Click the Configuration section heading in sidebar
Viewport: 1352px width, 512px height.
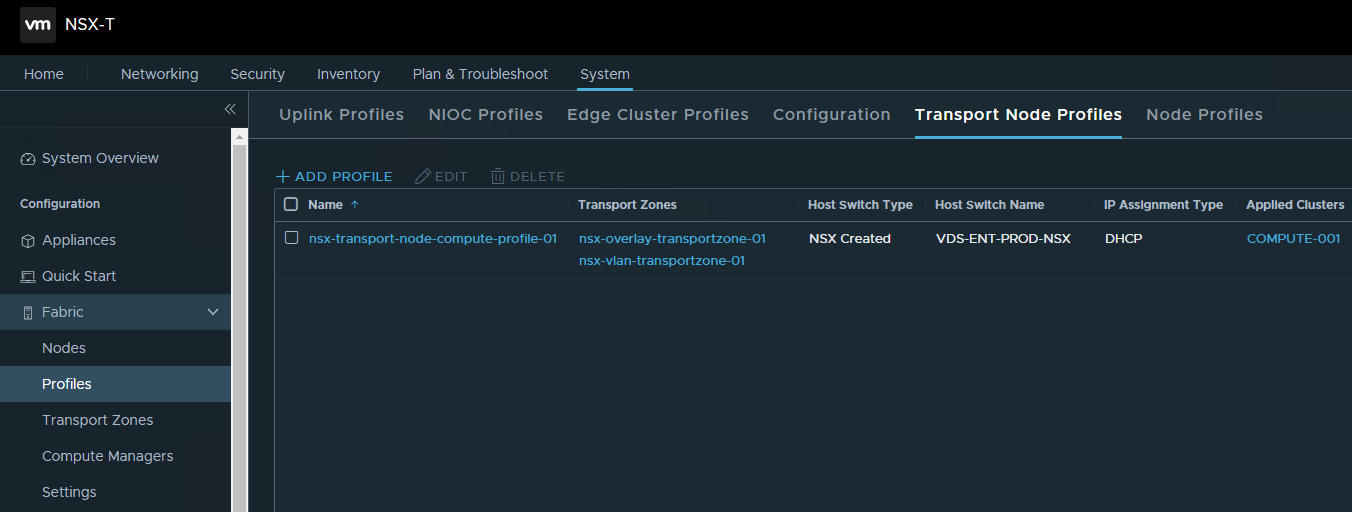pos(60,204)
